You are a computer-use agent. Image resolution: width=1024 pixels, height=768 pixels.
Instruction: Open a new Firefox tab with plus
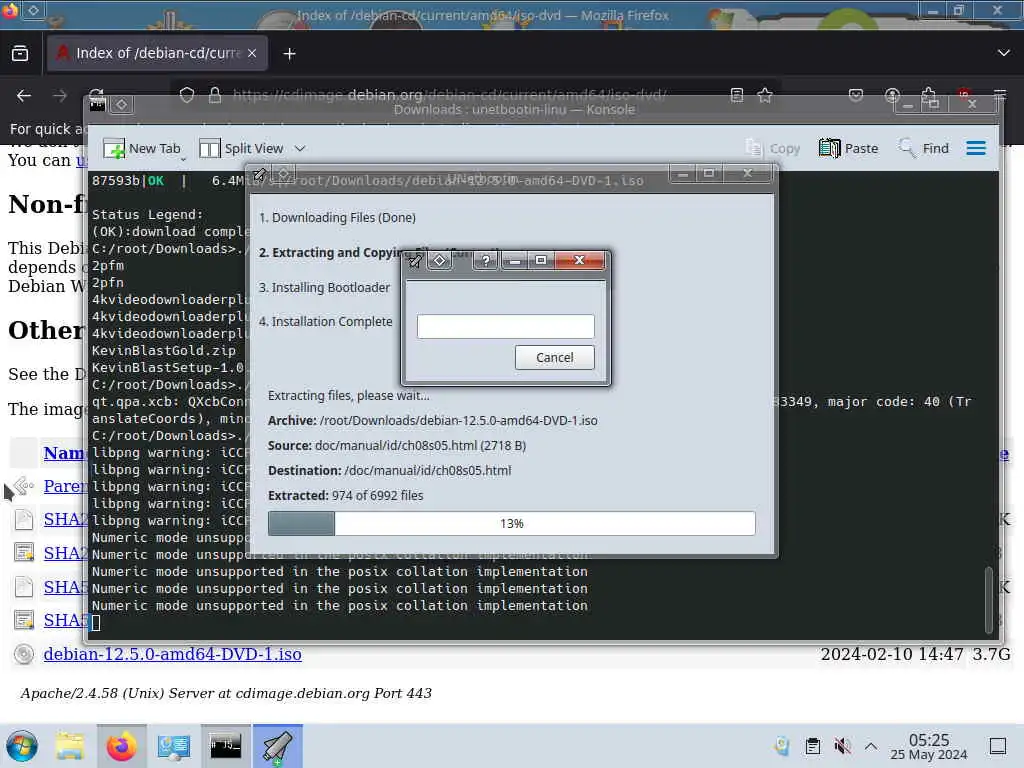[x=289, y=54]
